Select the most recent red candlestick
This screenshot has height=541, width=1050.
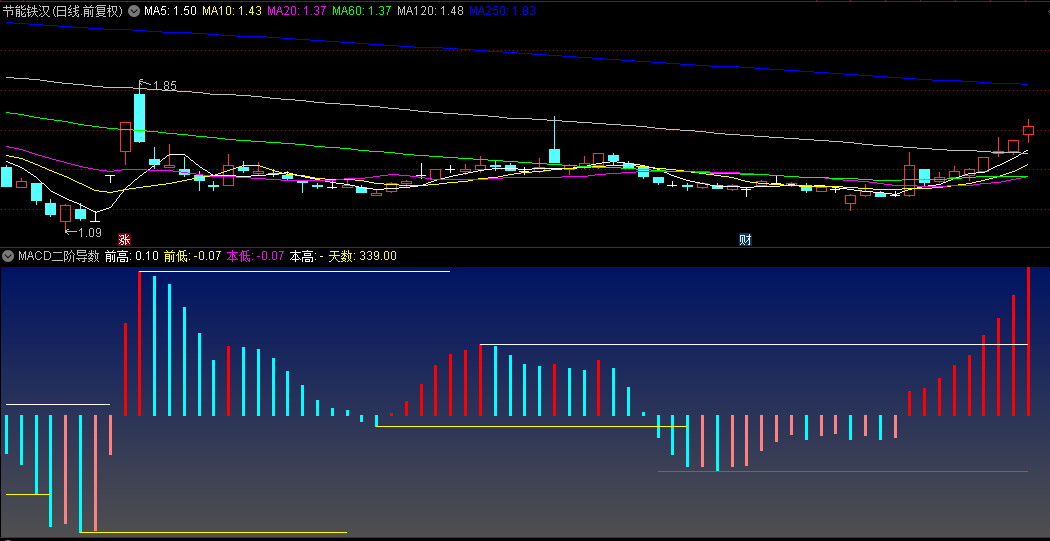1029,131
